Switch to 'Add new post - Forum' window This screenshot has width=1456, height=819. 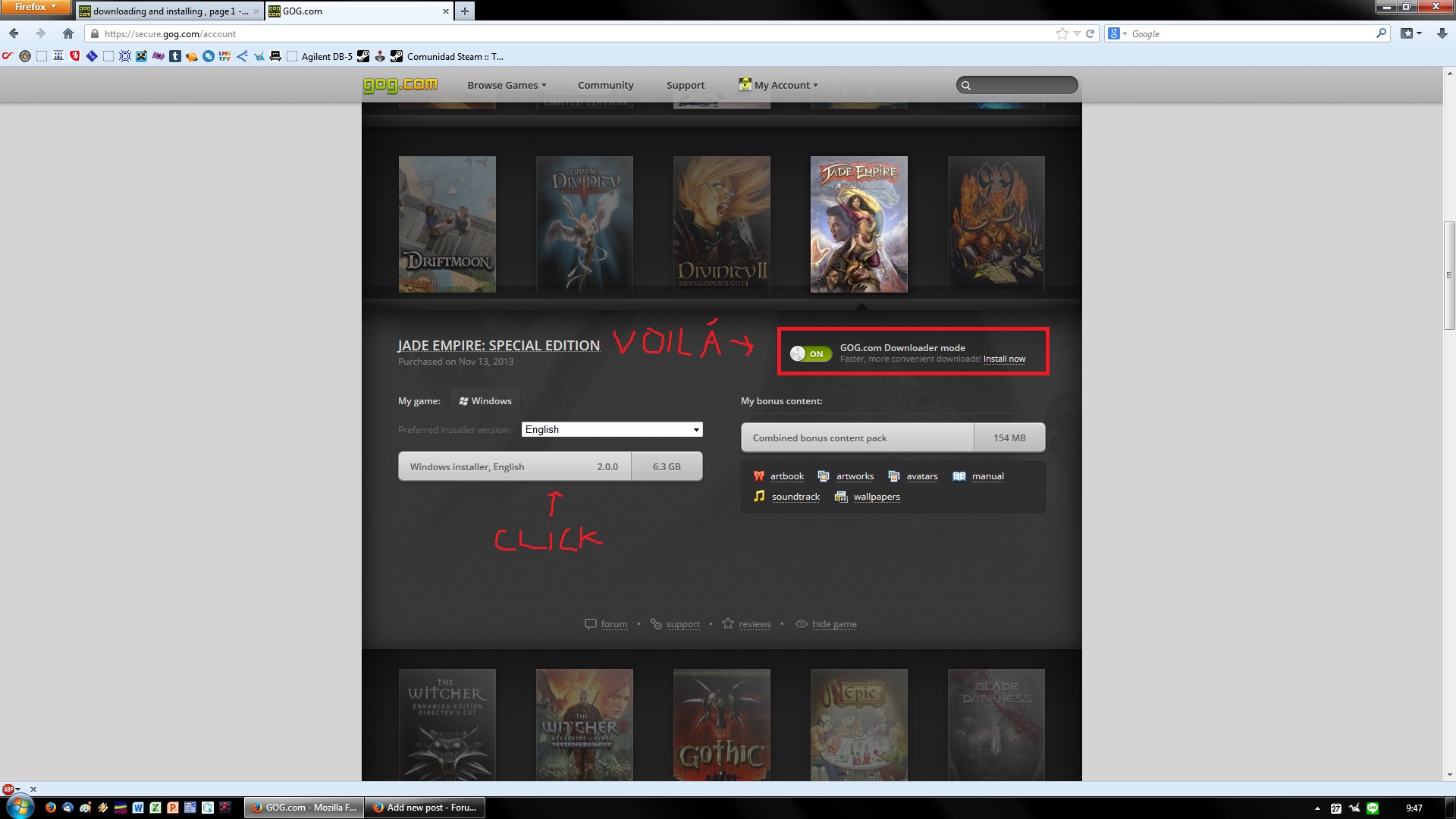click(425, 808)
